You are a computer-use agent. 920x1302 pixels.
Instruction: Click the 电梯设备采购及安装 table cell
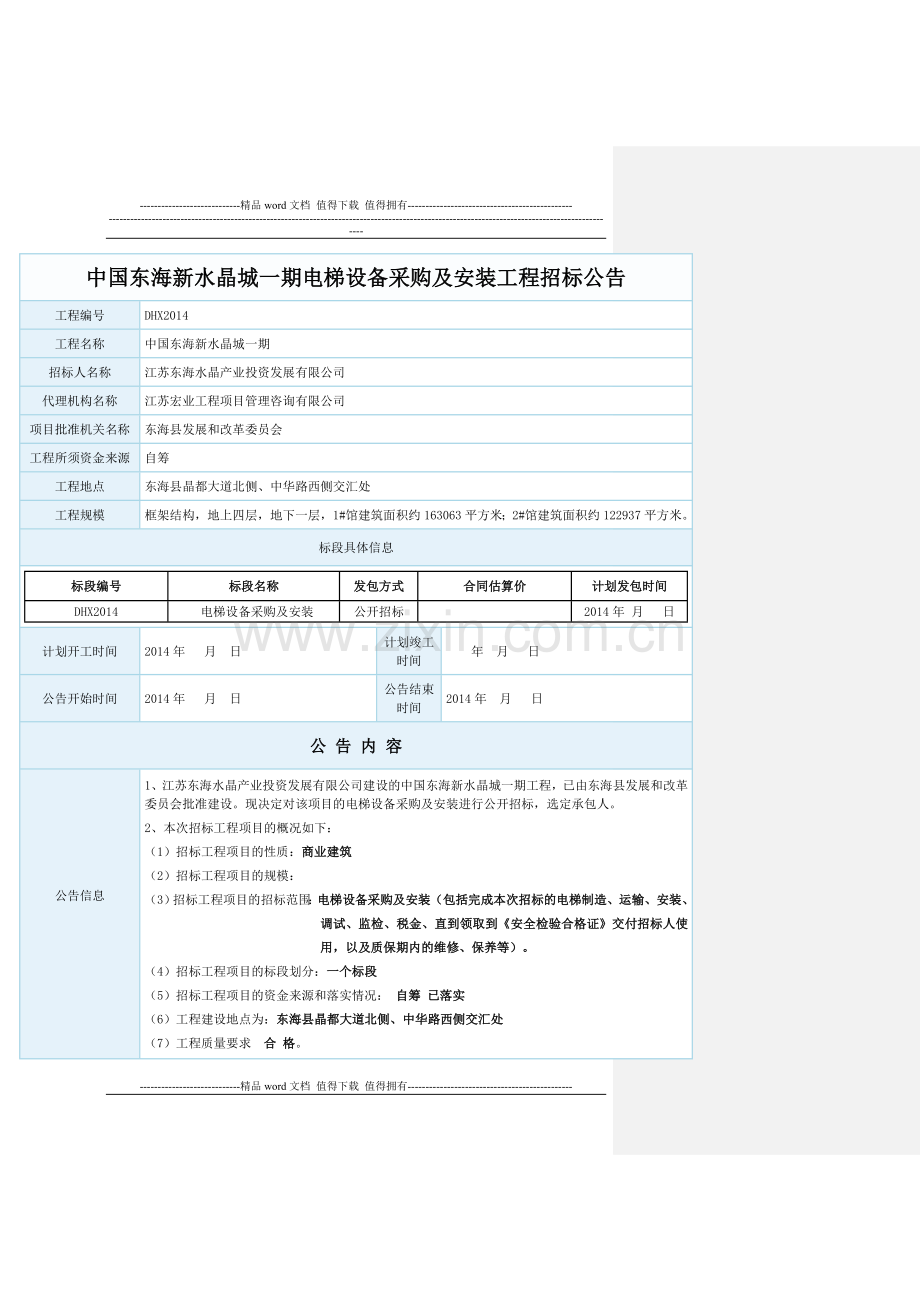[254, 611]
